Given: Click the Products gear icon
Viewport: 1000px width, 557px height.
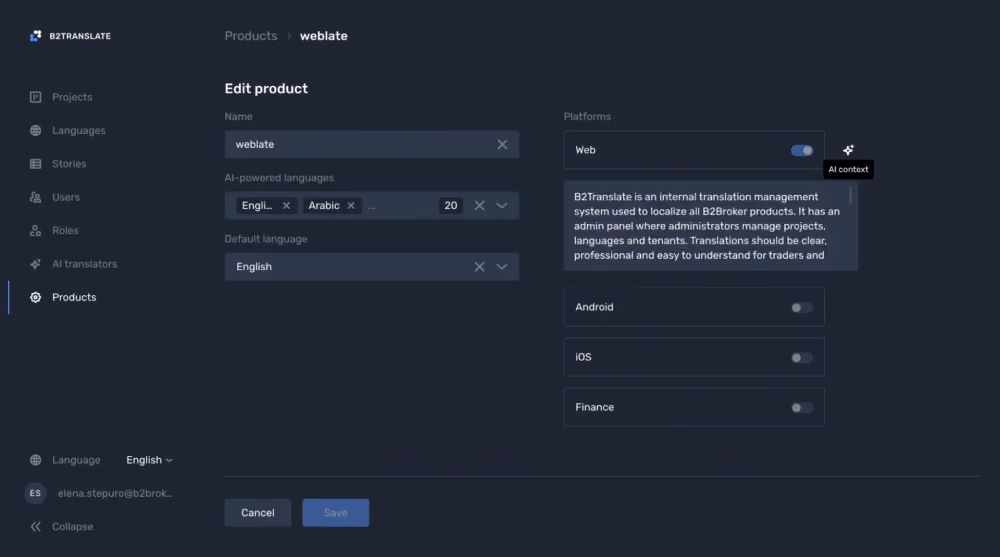Looking at the screenshot, I should click(x=36, y=297).
